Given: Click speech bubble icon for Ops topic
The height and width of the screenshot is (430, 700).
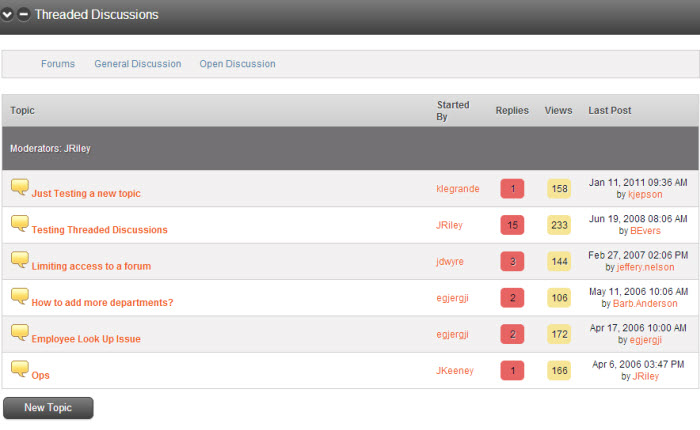Looking at the screenshot, I should pyautogui.click(x=20, y=369).
